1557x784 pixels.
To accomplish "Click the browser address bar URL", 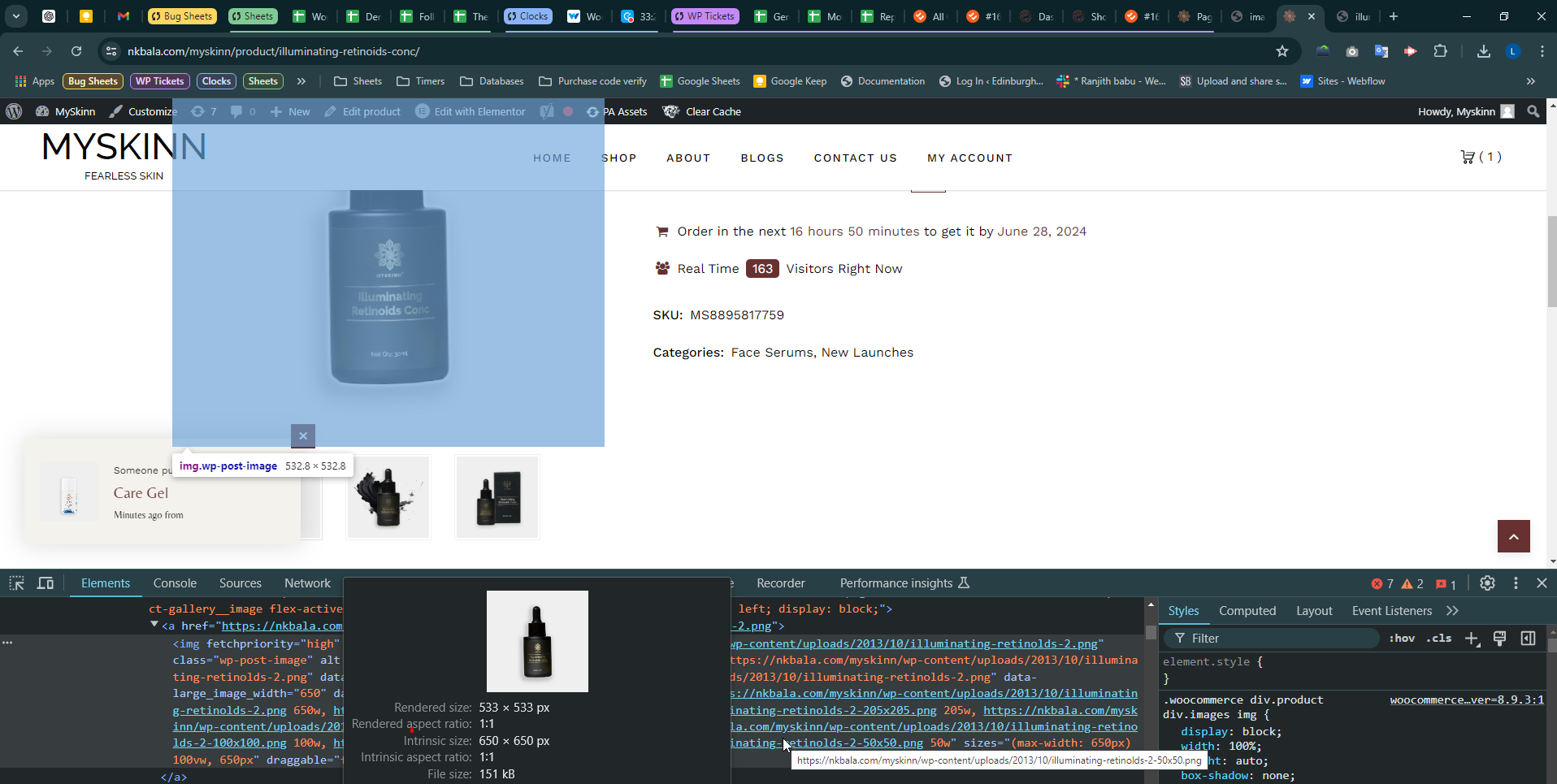I will (274, 51).
